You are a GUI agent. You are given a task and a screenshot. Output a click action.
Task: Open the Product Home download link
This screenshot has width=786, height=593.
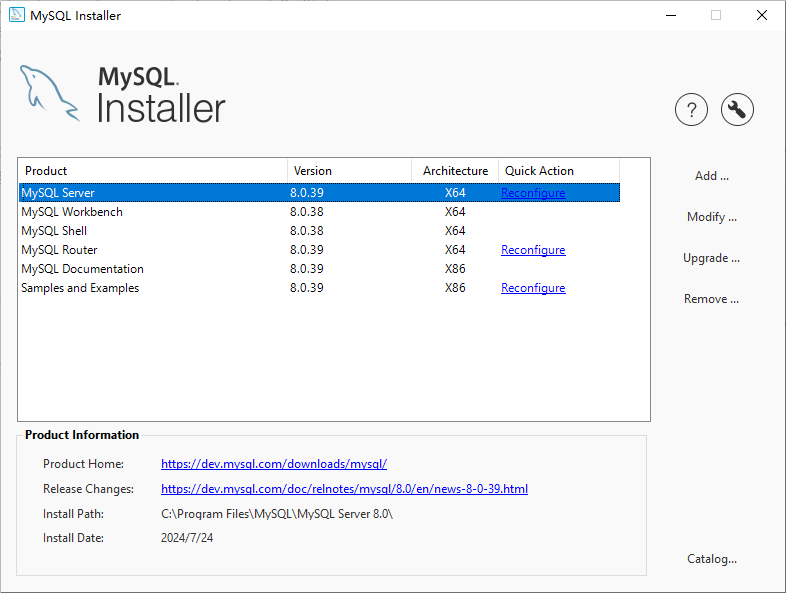click(x=274, y=464)
